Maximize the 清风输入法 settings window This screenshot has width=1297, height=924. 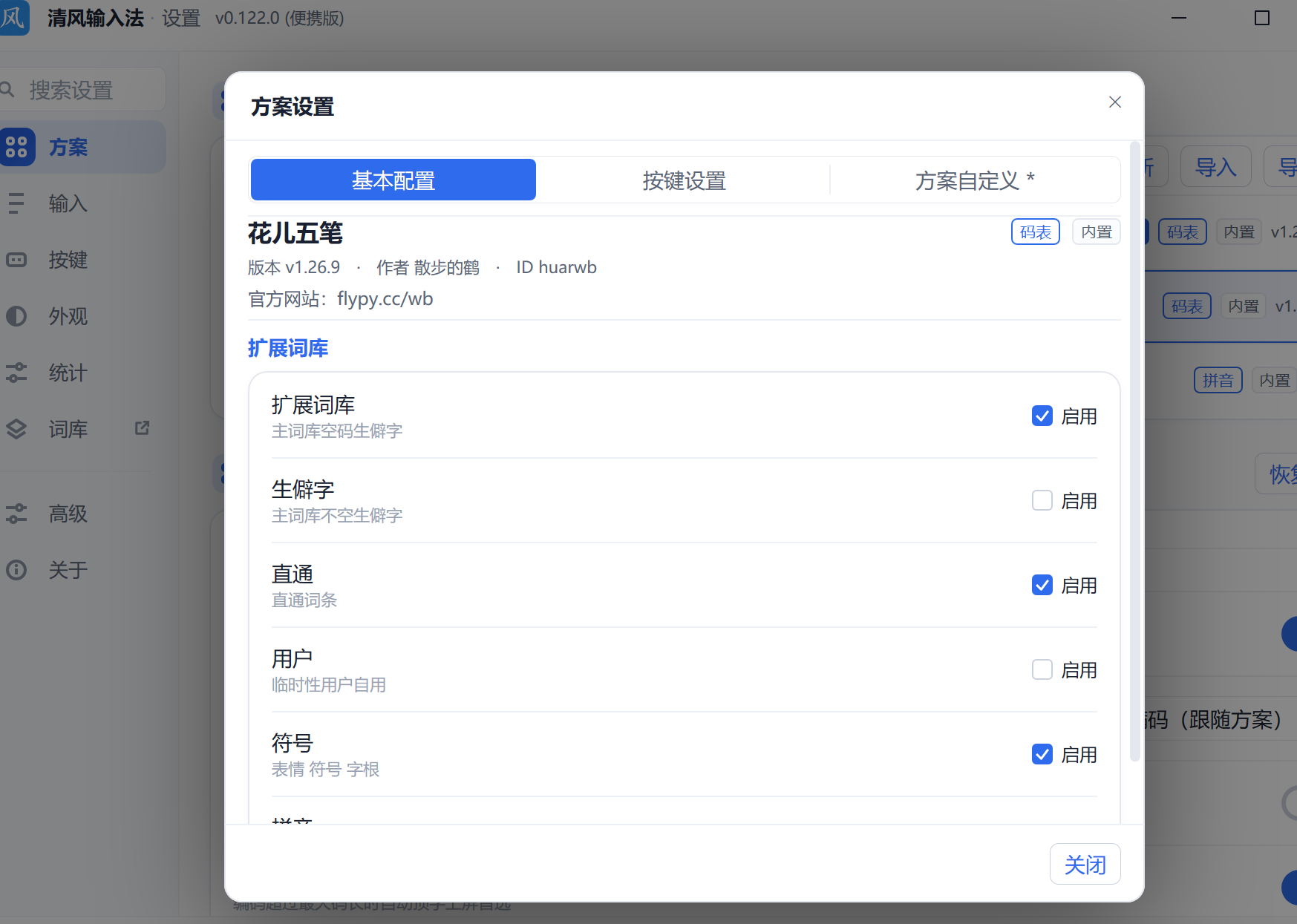pyautogui.click(x=1262, y=18)
